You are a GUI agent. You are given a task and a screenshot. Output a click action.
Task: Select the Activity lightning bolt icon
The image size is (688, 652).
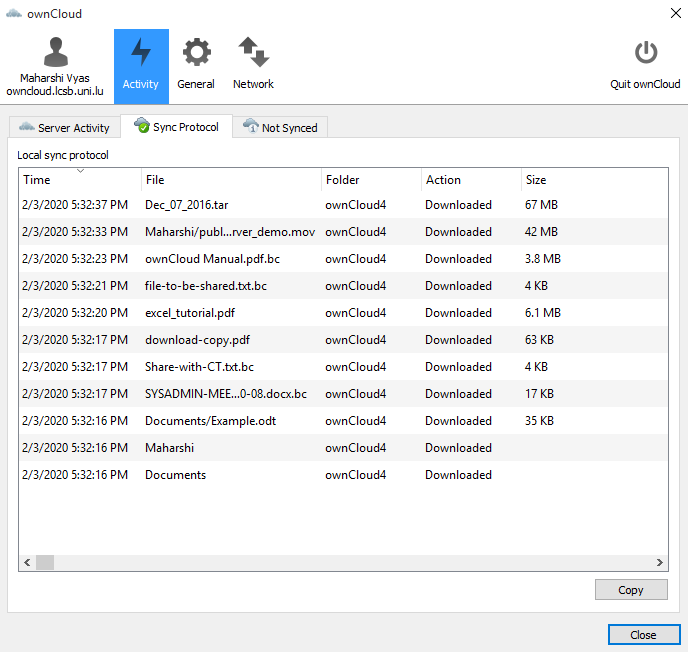141,53
